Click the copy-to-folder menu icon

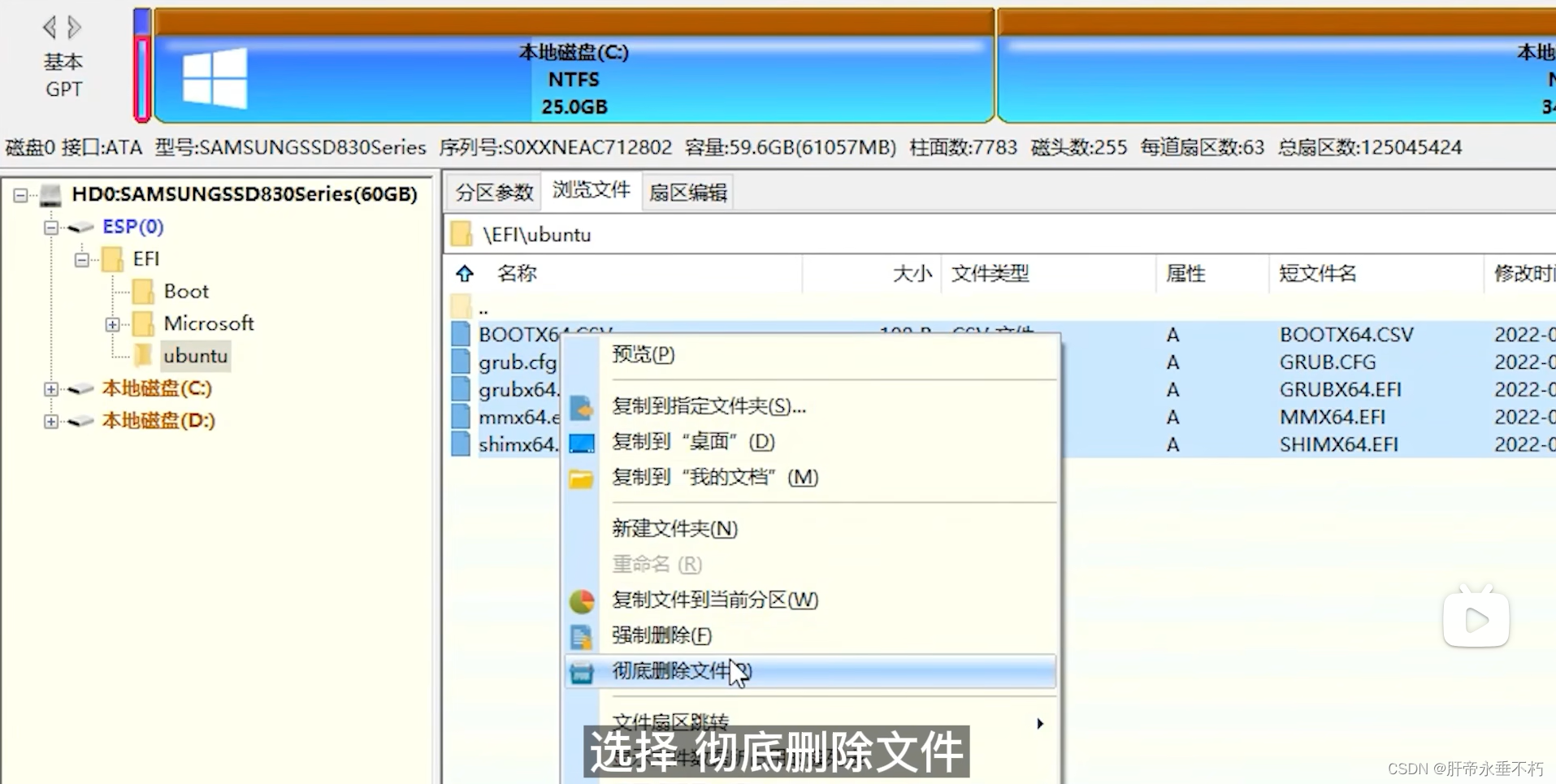[581, 407]
